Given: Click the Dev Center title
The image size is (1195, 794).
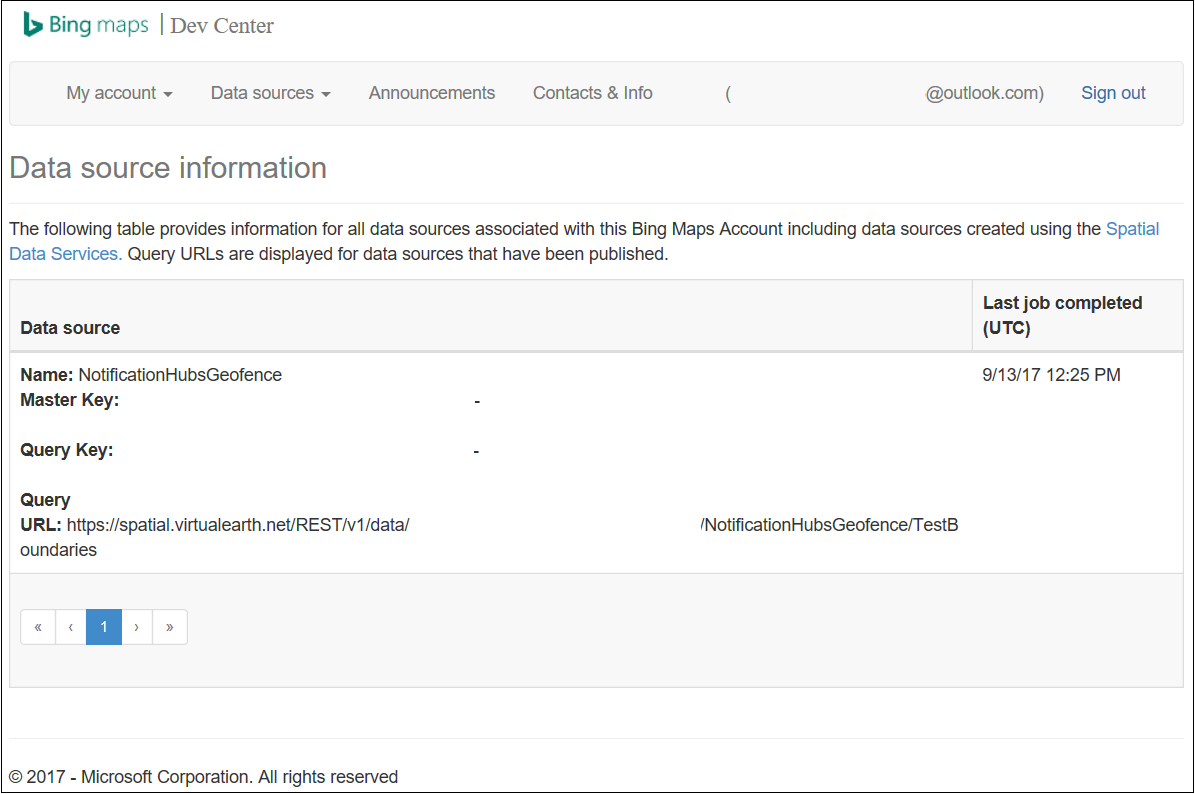Looking at the screenshot, I should (x=221, y=25).
